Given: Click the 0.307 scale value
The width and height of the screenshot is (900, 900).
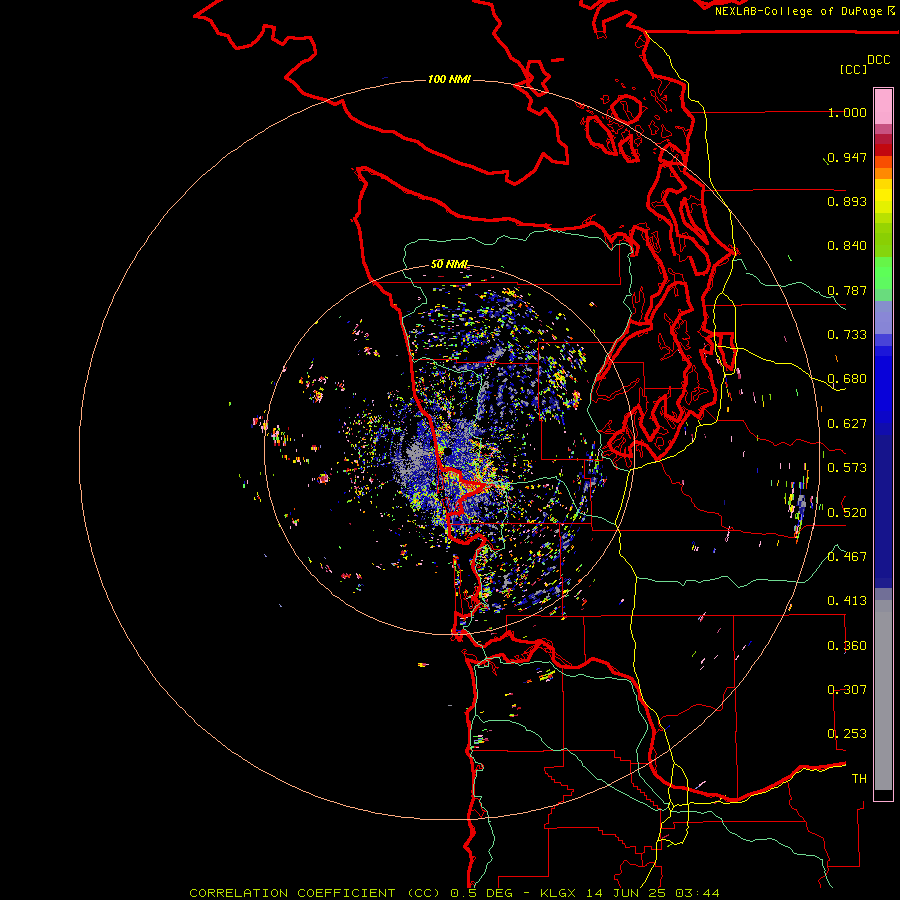Looking at the screenshot, I should 847,690.
